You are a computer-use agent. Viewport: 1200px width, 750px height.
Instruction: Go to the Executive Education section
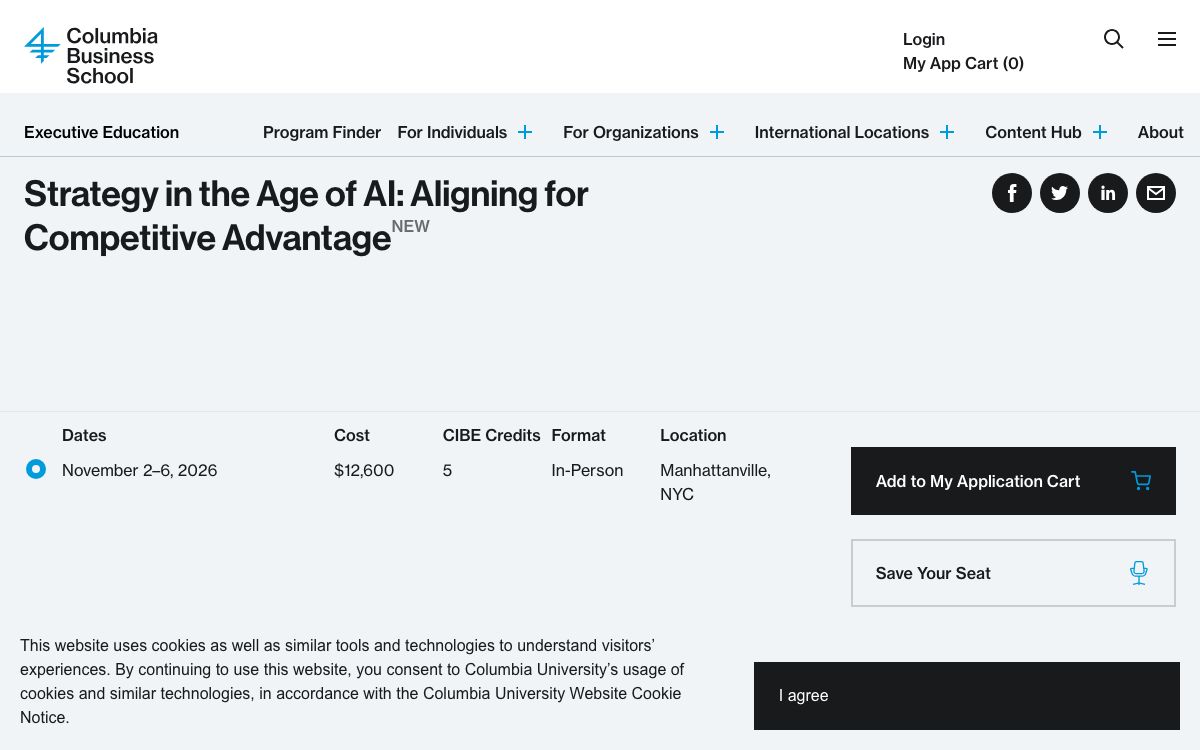[x=101, y=132]
